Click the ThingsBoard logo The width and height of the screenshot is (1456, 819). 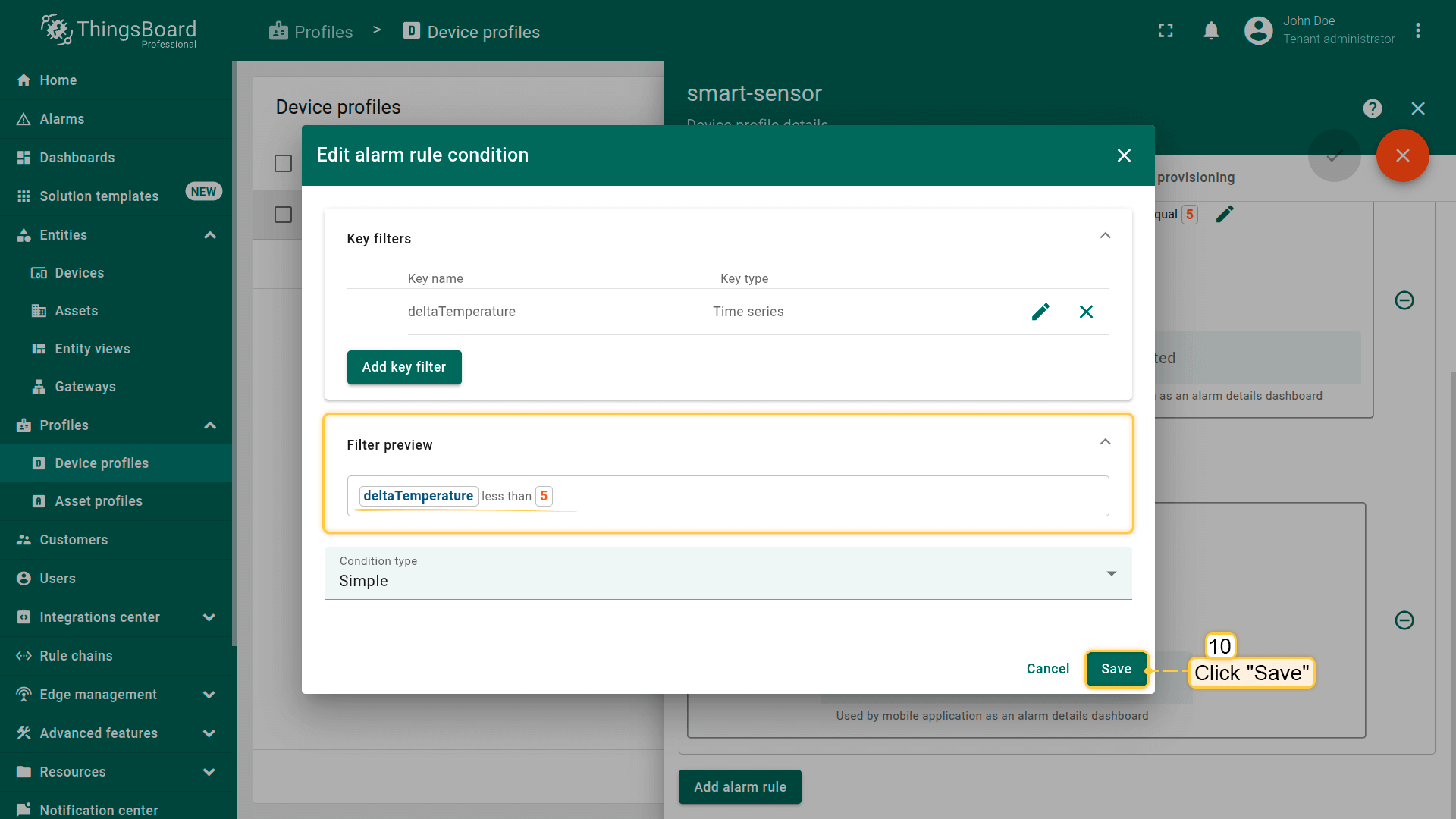tap(119, 31)
